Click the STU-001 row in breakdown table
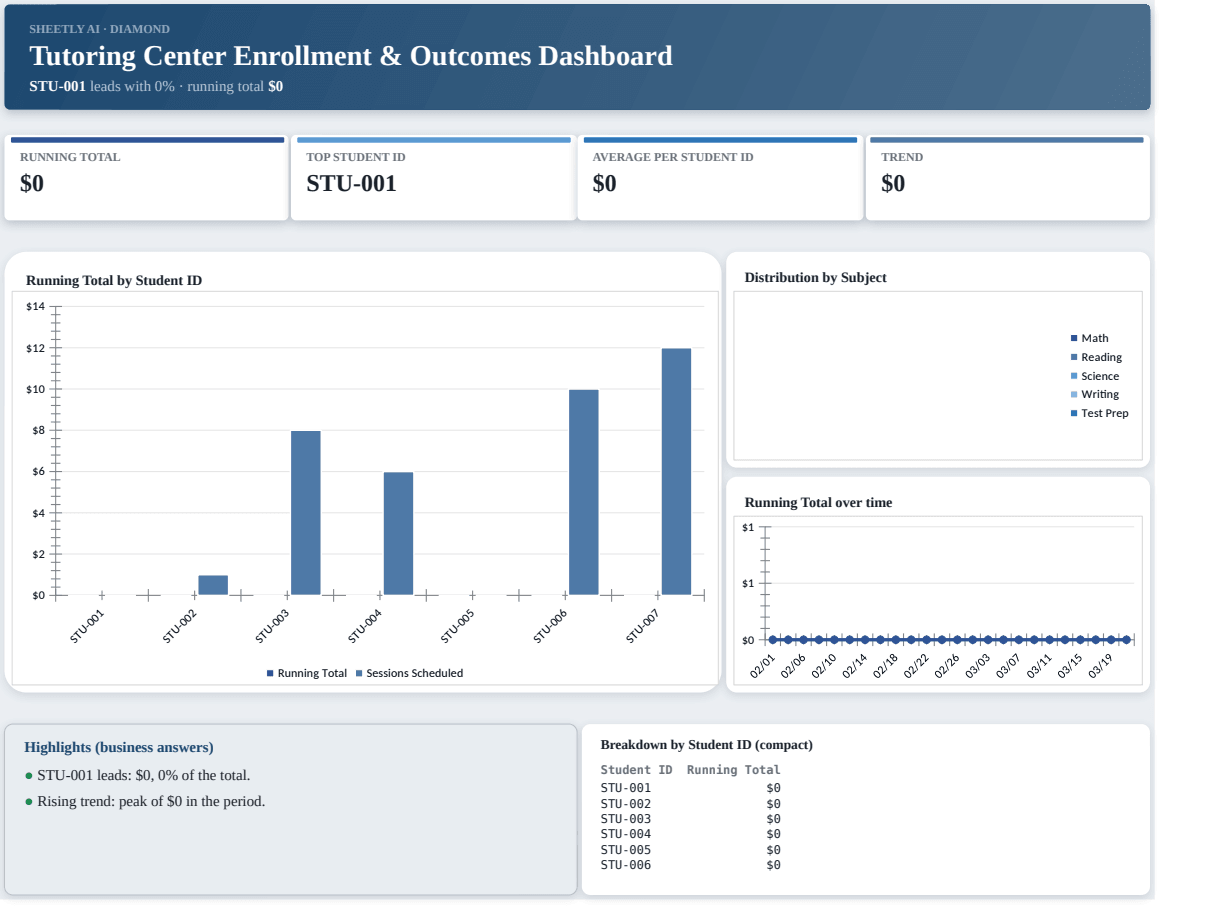 (x=691, y=788)
